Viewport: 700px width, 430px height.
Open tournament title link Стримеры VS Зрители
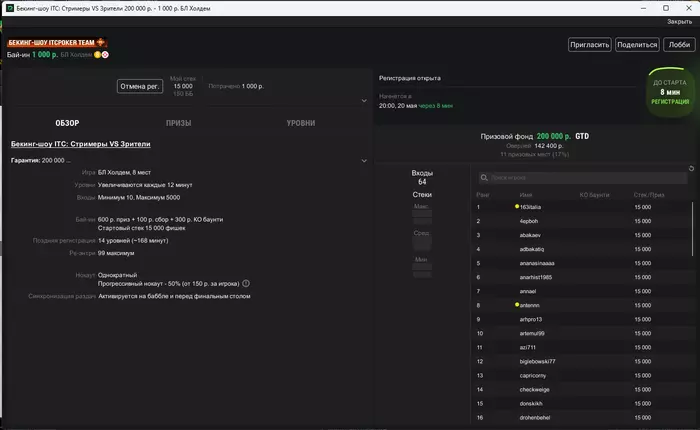(x=80, y=144)
